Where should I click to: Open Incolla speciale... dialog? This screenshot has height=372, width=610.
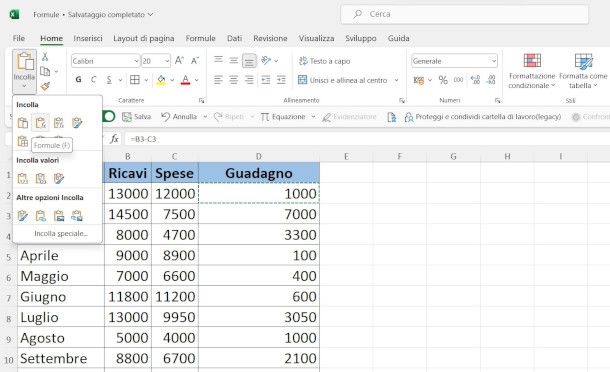point(61,233)
